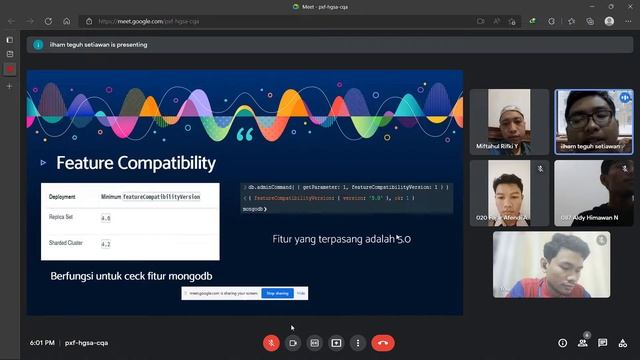This screenshot has width=640, height=360.
Task: Select Aldy Himawan N video tile
Action: click(594, 193)
